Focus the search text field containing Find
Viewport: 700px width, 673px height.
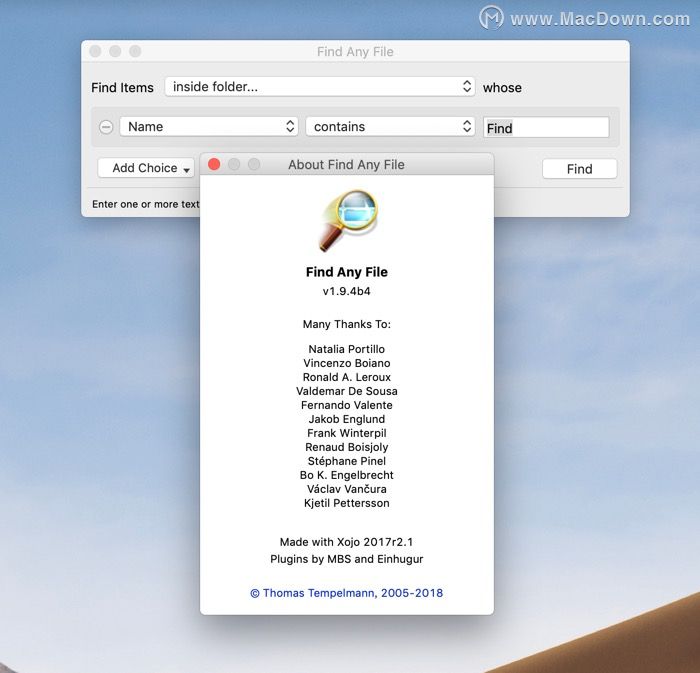(x=546, y=128)
